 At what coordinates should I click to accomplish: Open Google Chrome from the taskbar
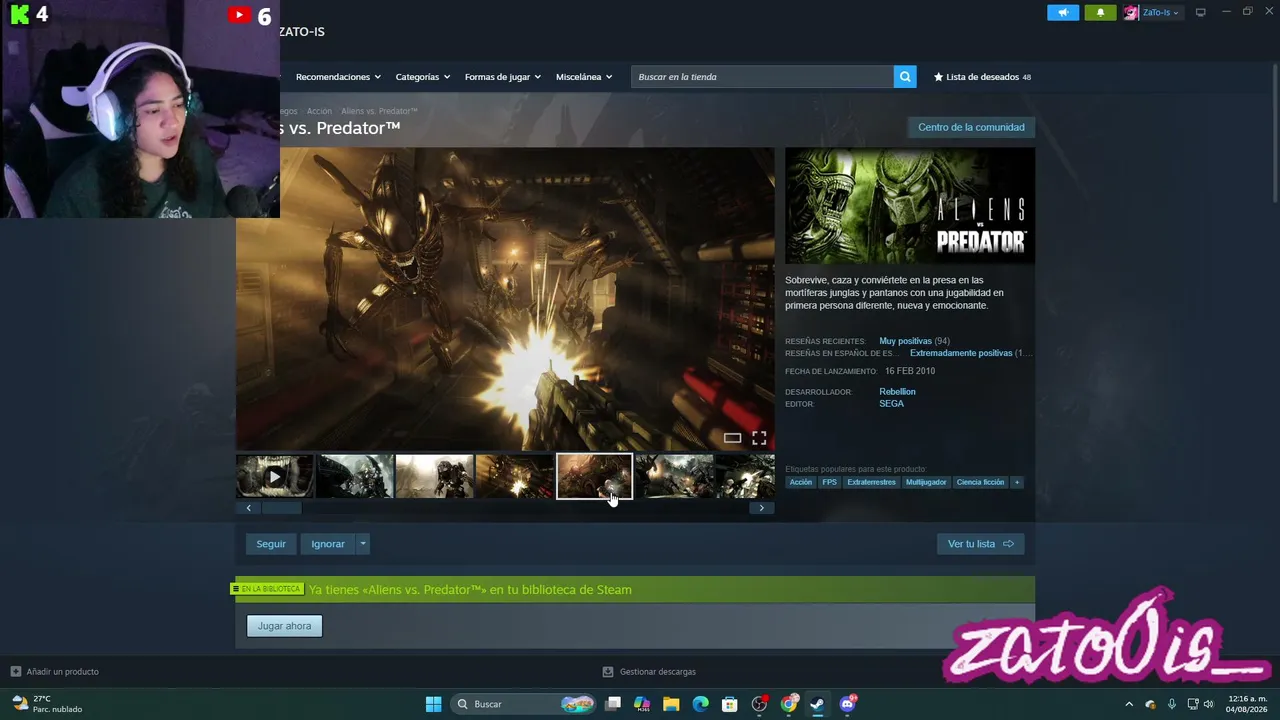pyautogui.click(x=789, y=704)
